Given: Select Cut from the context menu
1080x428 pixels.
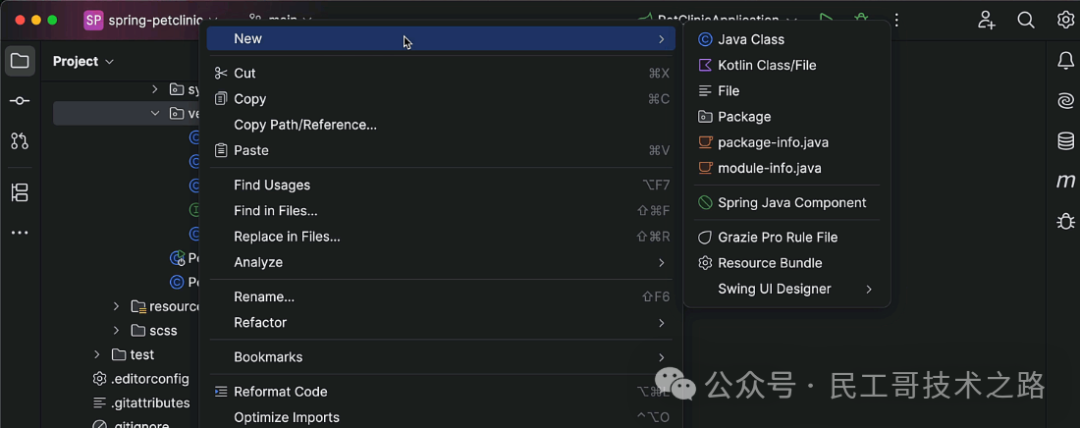Looking at the screenshot, I should click(x=441, y=73).
